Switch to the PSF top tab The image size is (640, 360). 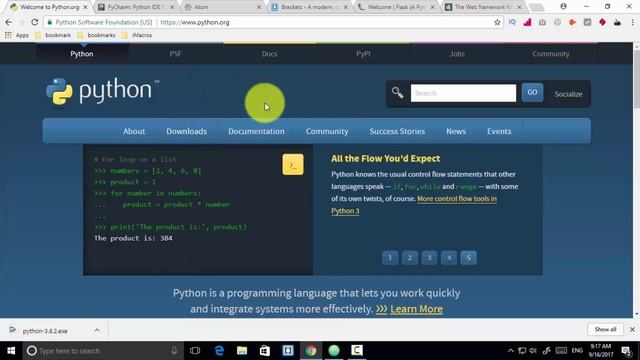point(176,53)
